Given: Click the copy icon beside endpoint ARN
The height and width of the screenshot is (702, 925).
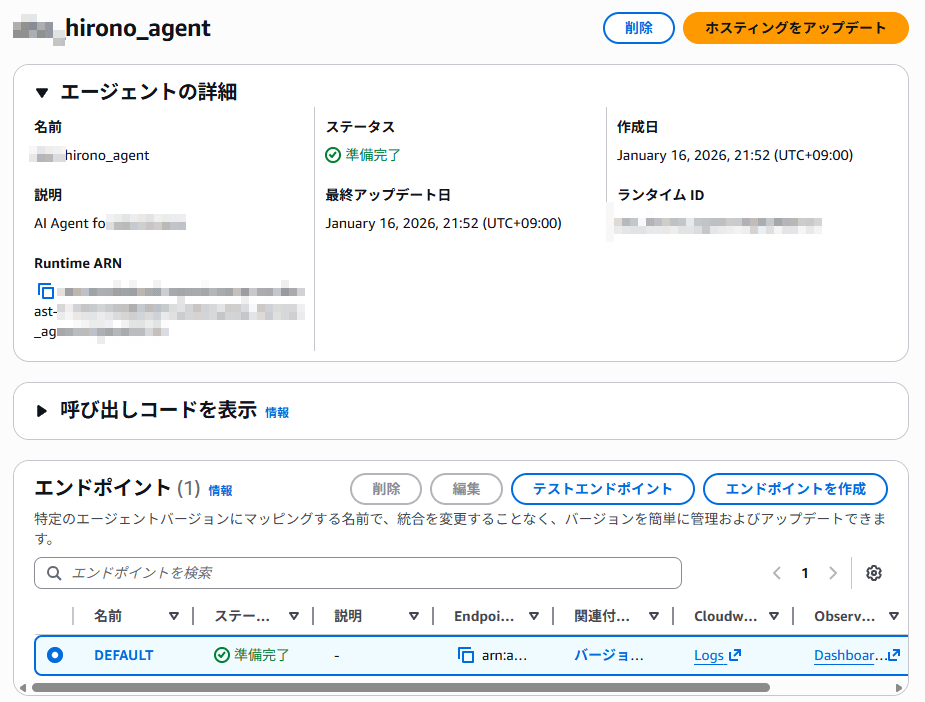Looking at the screenshot, I should (466, 655).
